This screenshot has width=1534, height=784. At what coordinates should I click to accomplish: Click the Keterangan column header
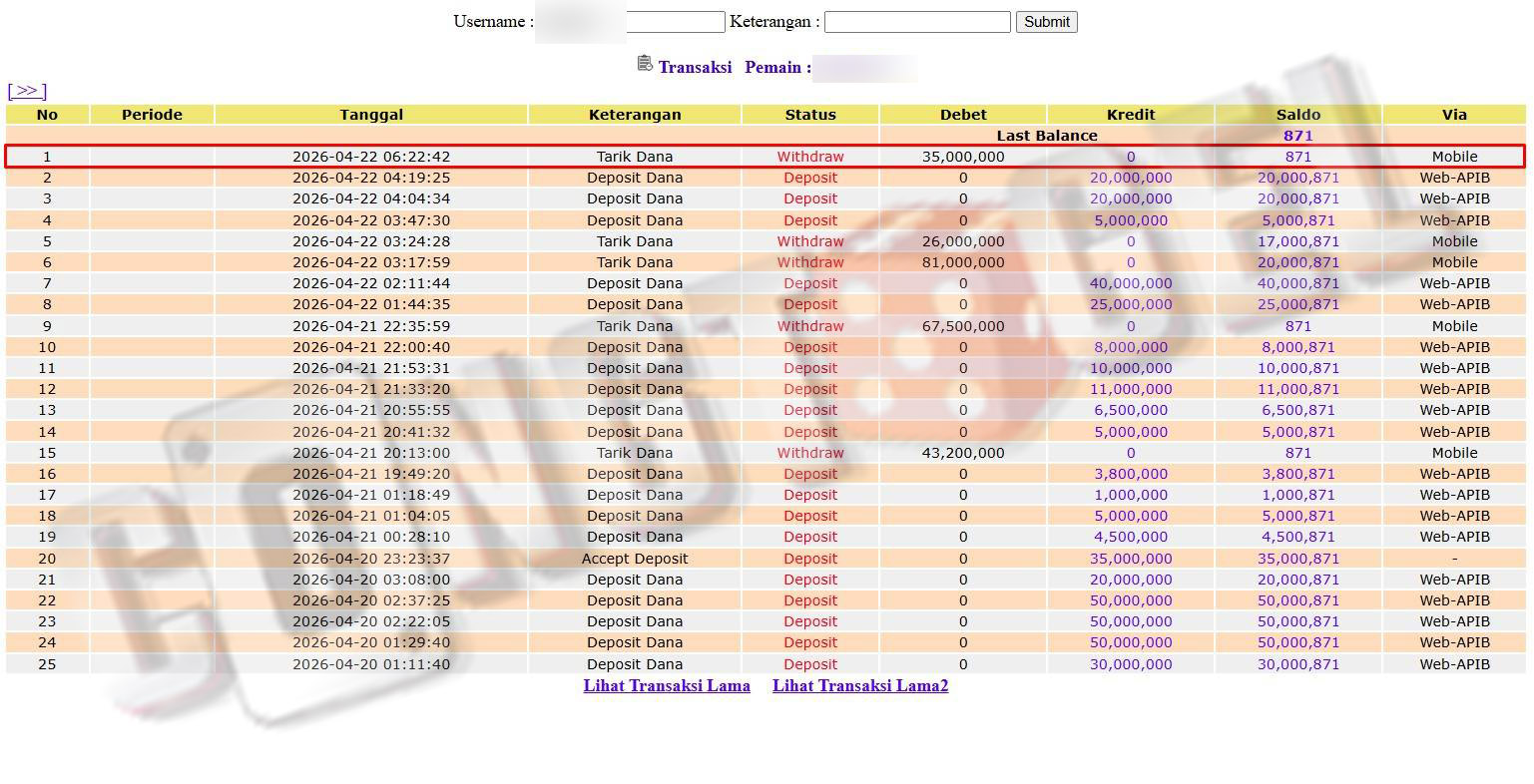coord(635,115)
